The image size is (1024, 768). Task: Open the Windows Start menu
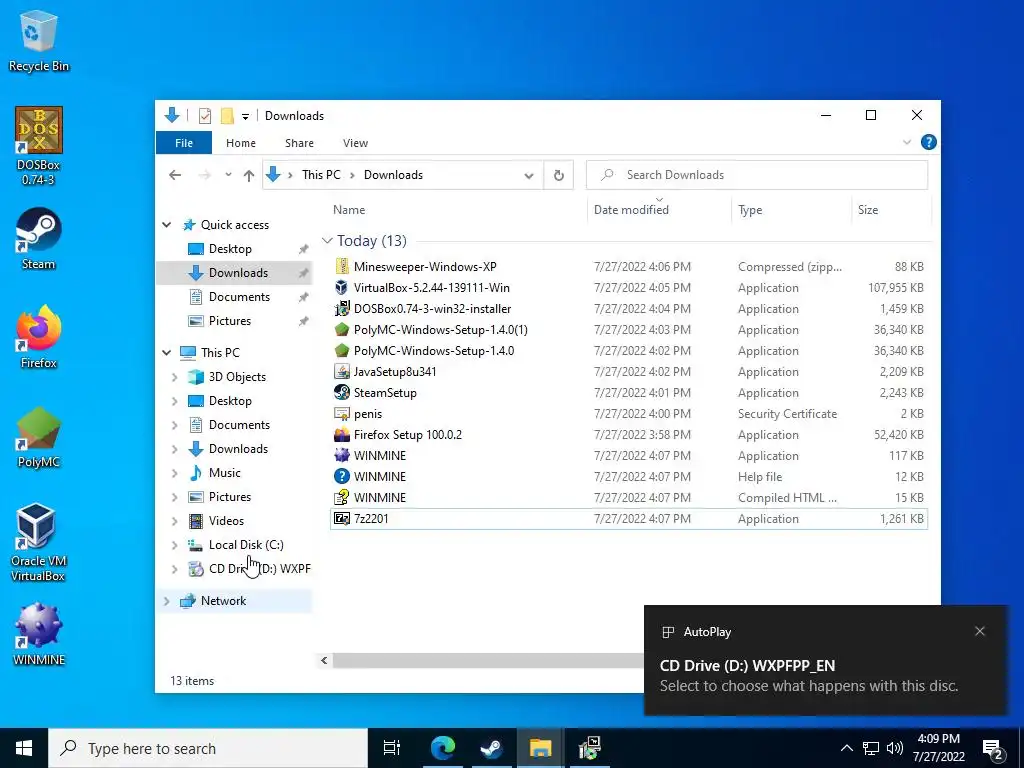[x=24, y=748]
